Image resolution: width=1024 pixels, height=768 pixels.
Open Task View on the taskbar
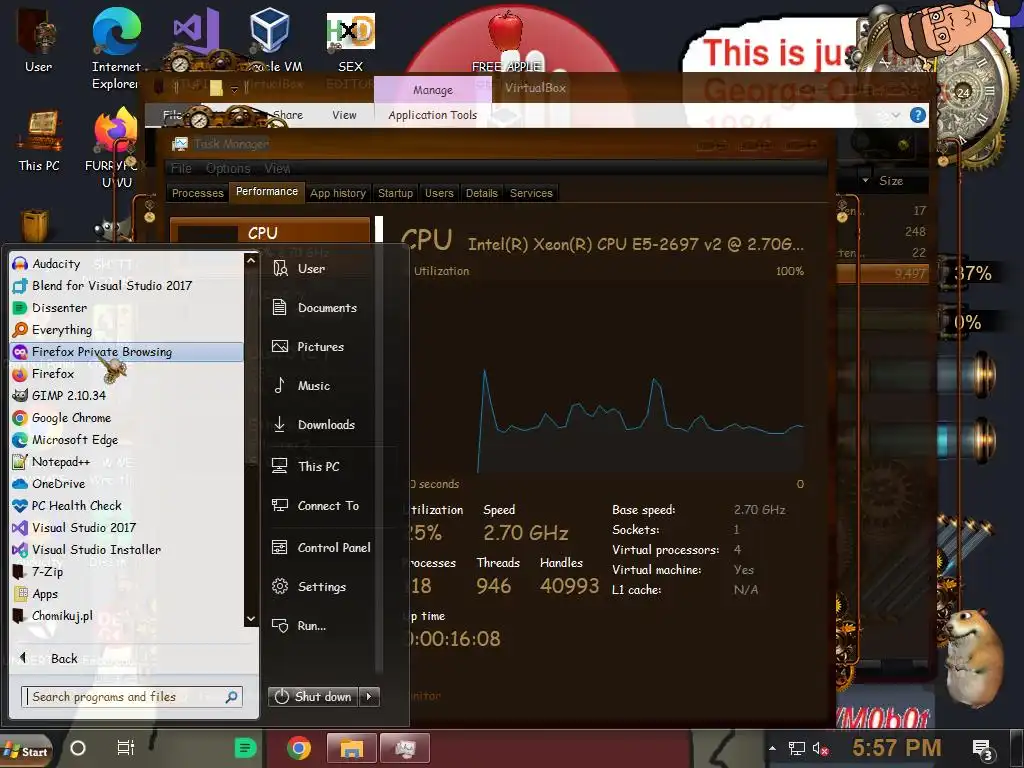[125, 748]
